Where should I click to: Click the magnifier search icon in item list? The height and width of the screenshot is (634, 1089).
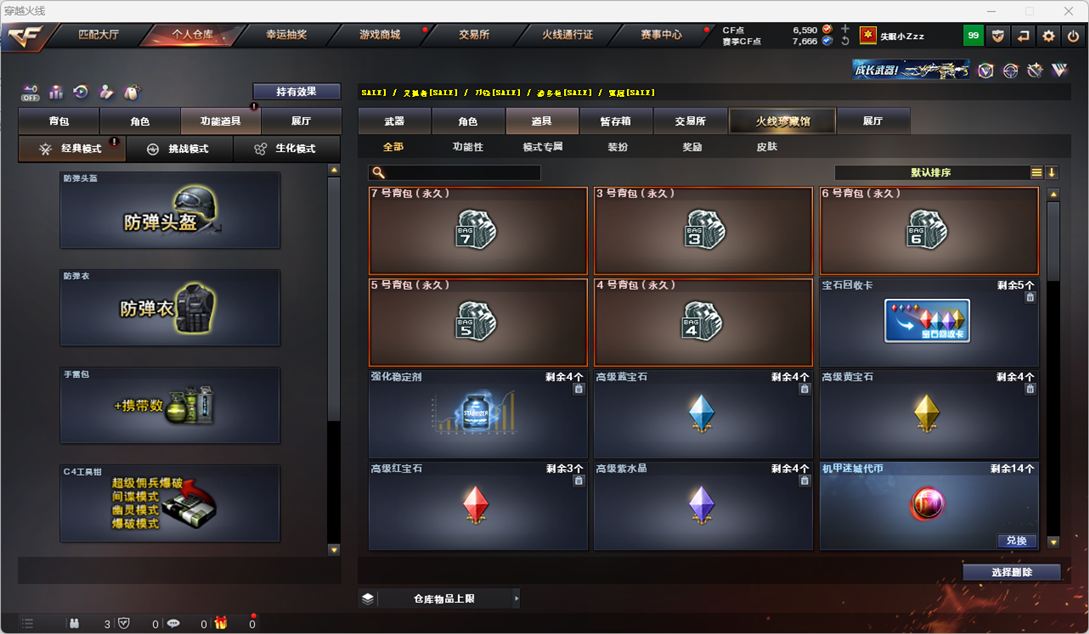[x=379, y=172]
